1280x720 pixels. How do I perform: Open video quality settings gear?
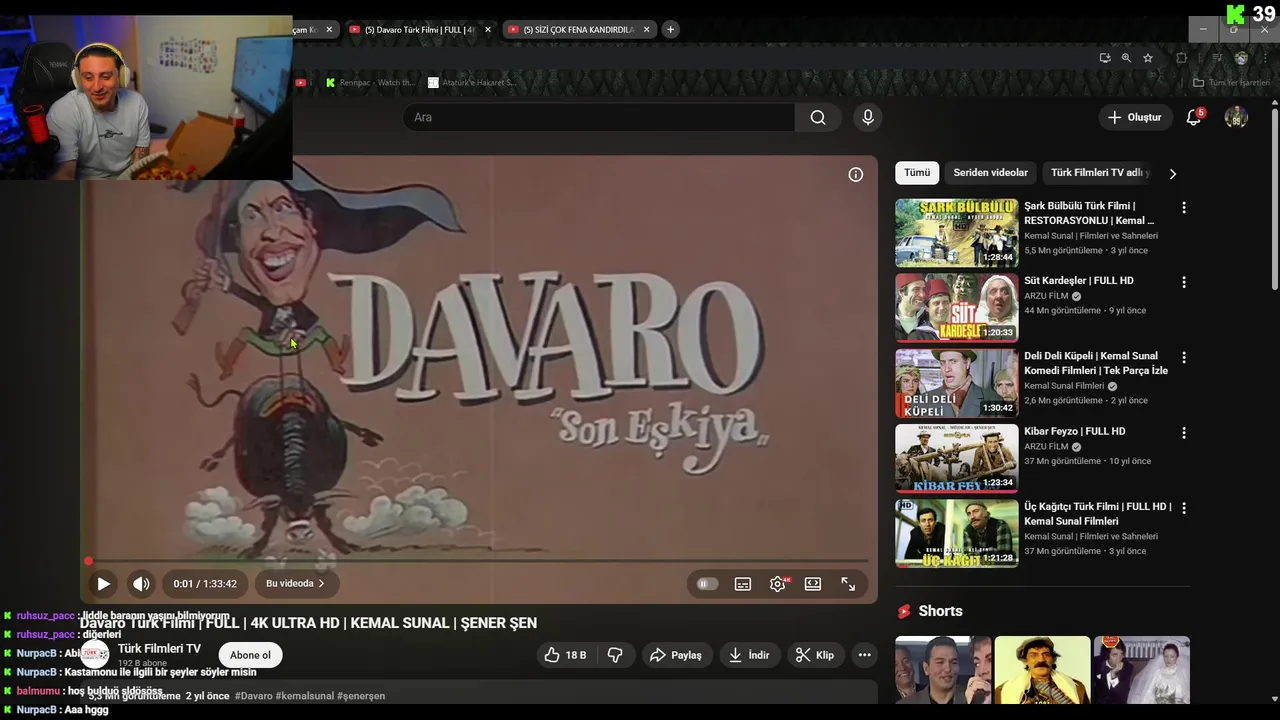point(778,584)
